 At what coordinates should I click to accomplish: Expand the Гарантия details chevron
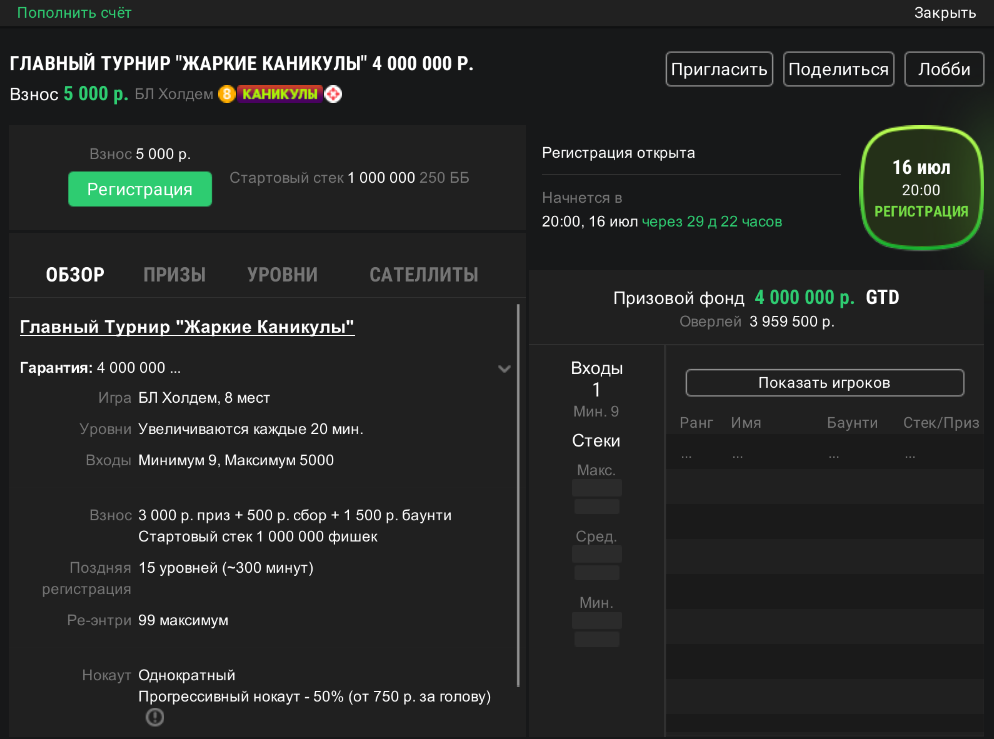505,369
